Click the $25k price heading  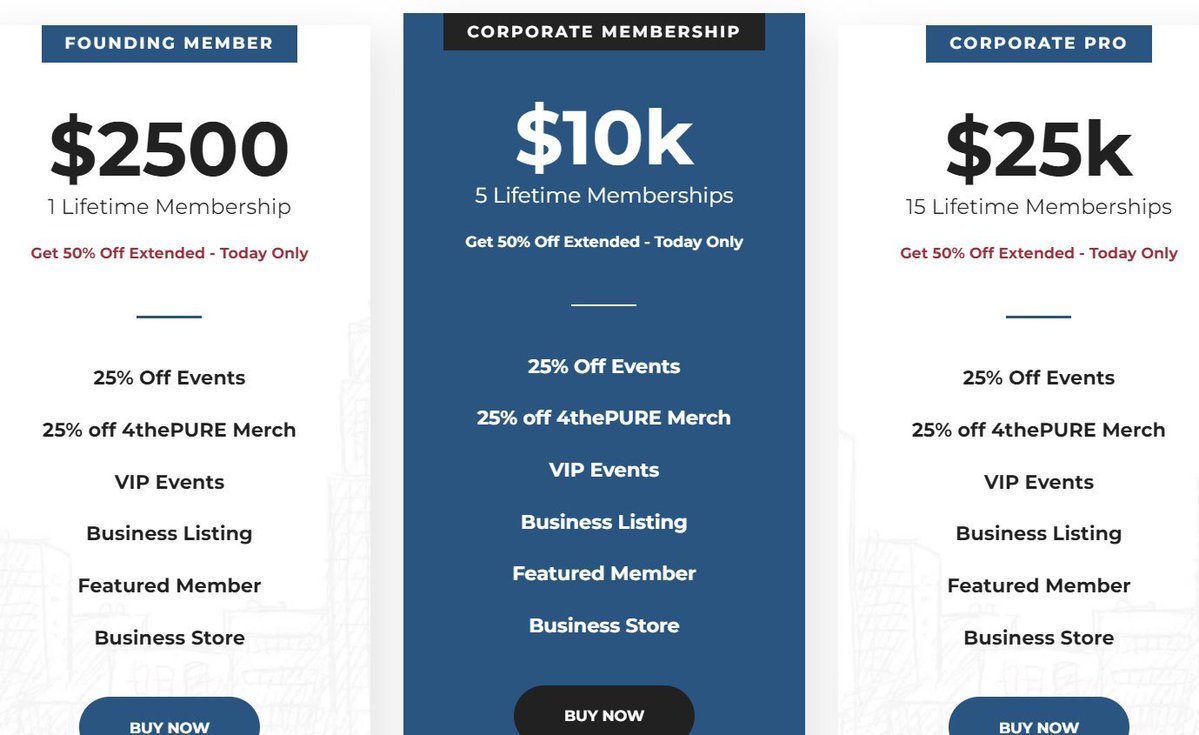point(1038,150)
